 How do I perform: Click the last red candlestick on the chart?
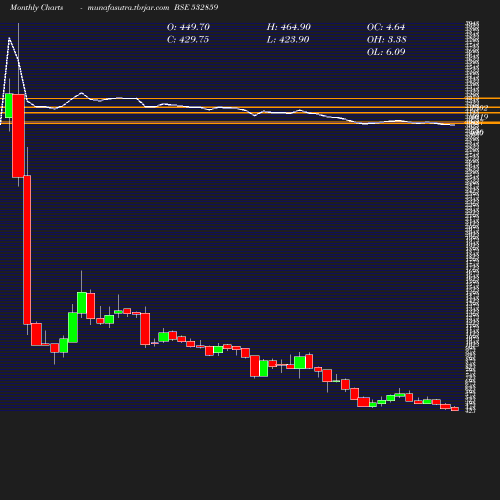[455, 409]
